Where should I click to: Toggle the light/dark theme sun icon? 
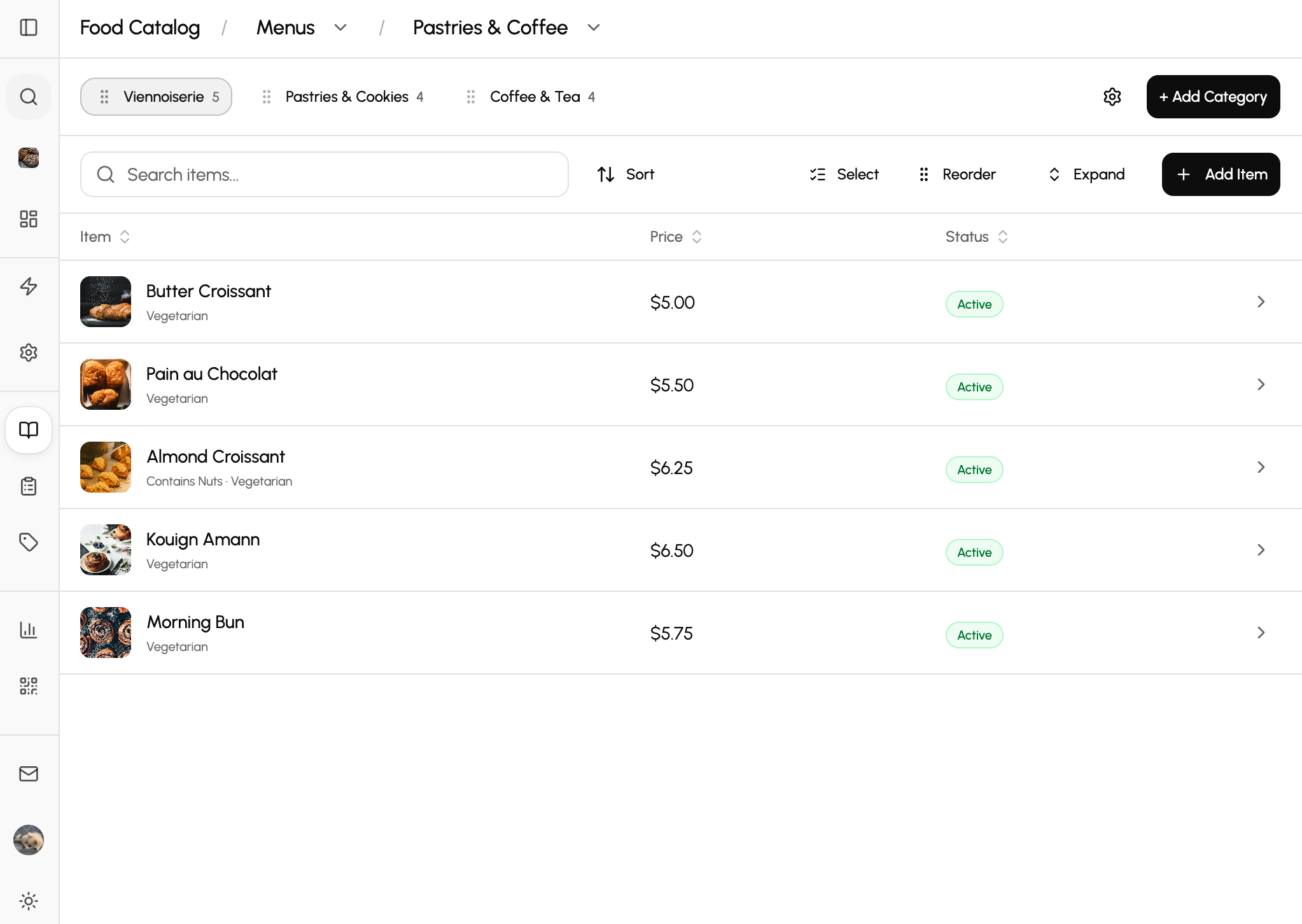pyautogui.click(x=29, y=901)
